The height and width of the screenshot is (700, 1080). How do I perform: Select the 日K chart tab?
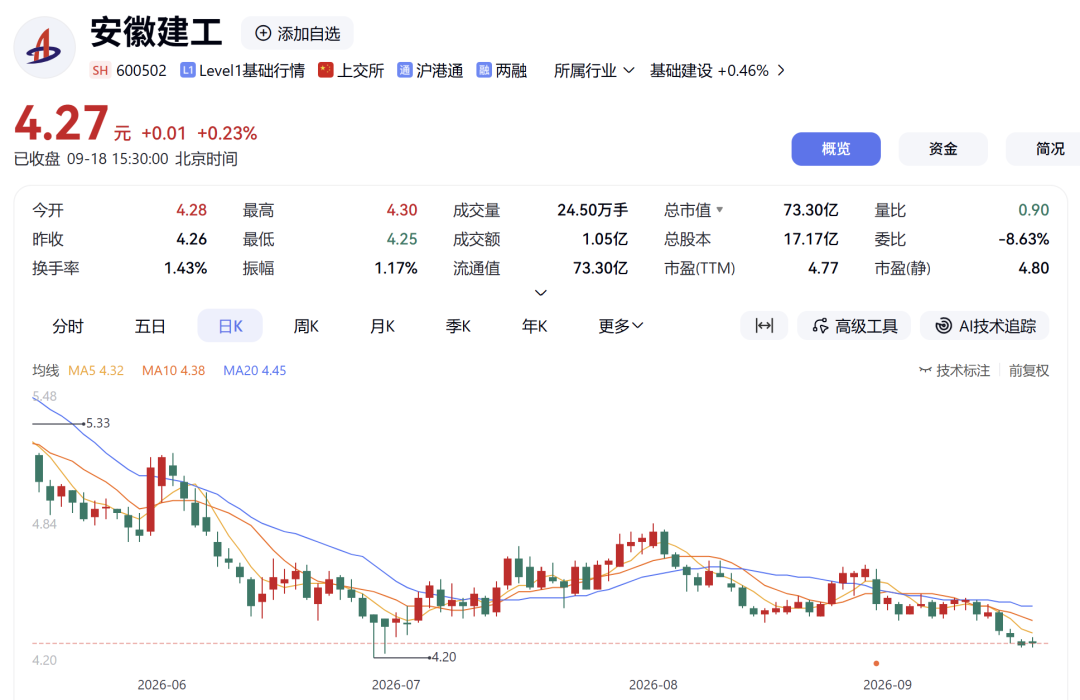(x=230, y=326)
